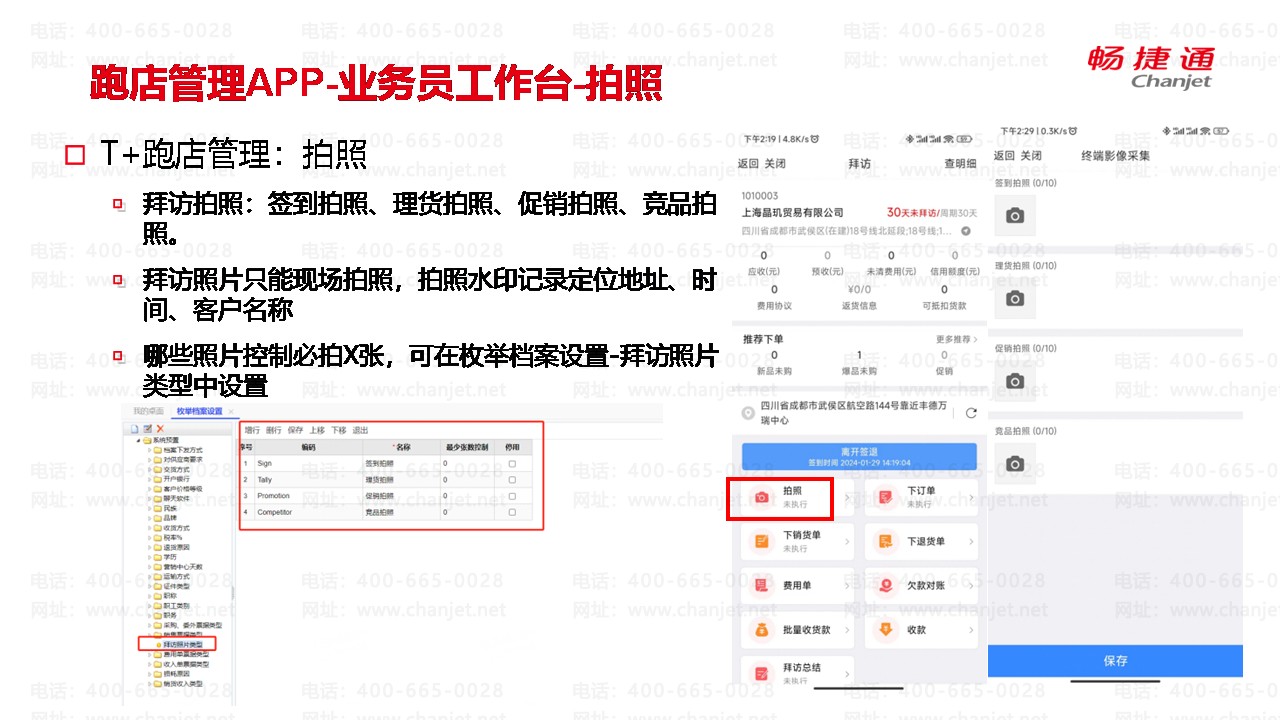Click 保存 in the enum toolbar
This screenshot has height=720, width=1280.
pyautogui.click(x=295, y=430)
